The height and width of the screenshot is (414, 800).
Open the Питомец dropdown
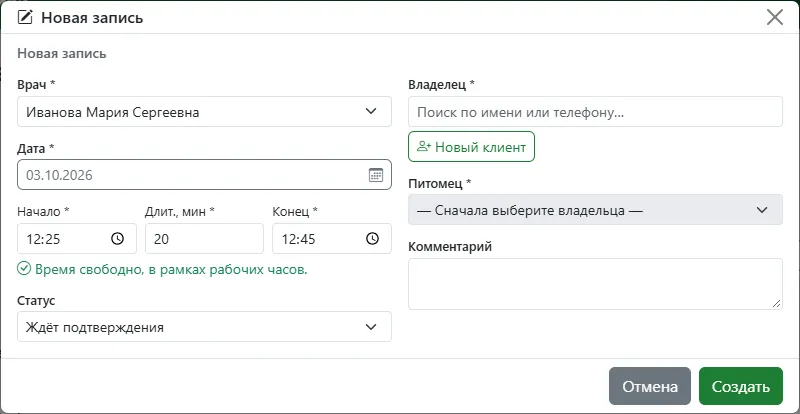point(595,210)
